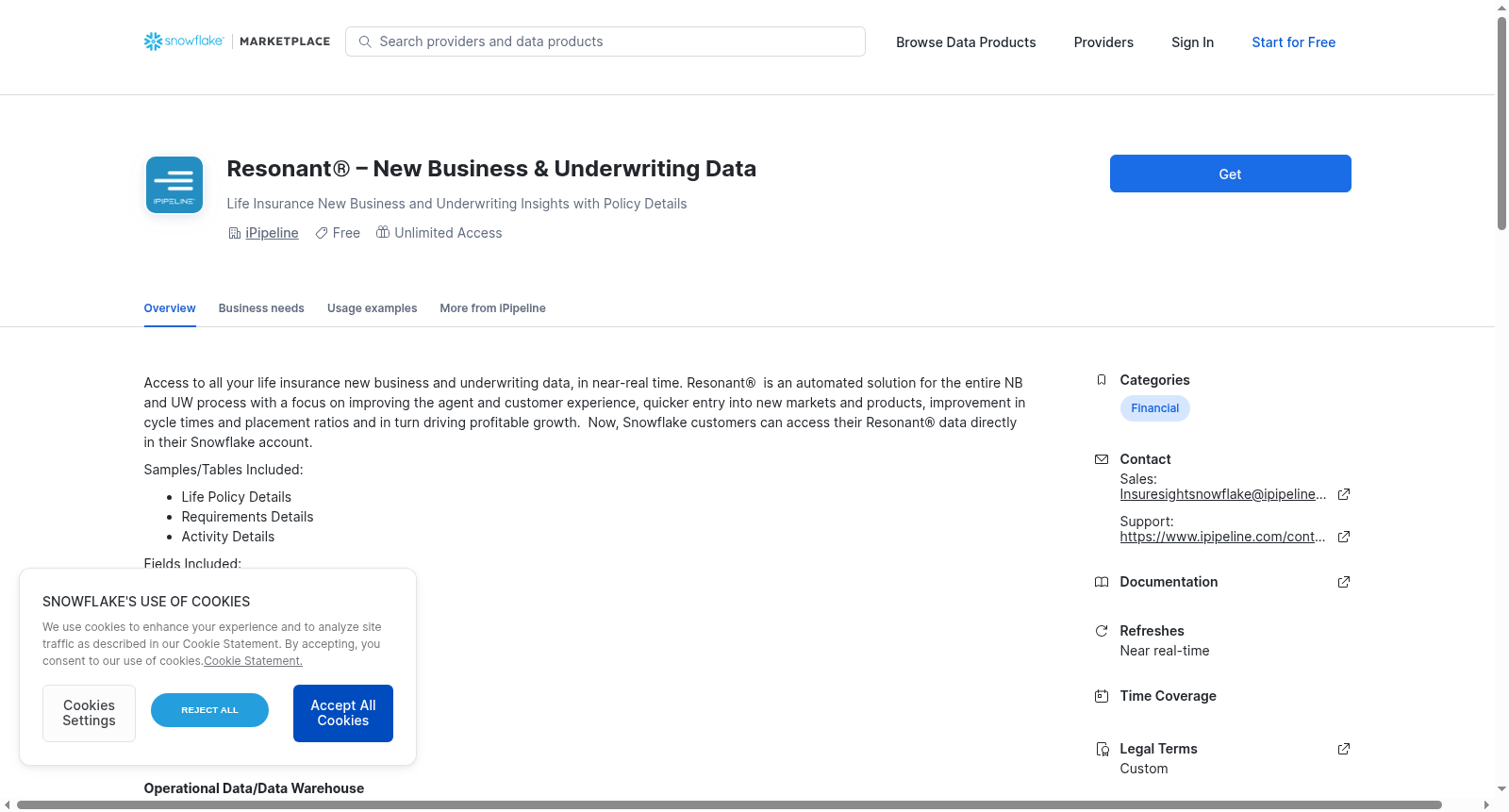
Task: Select the Financial category tag
Action: (1154, 408)
